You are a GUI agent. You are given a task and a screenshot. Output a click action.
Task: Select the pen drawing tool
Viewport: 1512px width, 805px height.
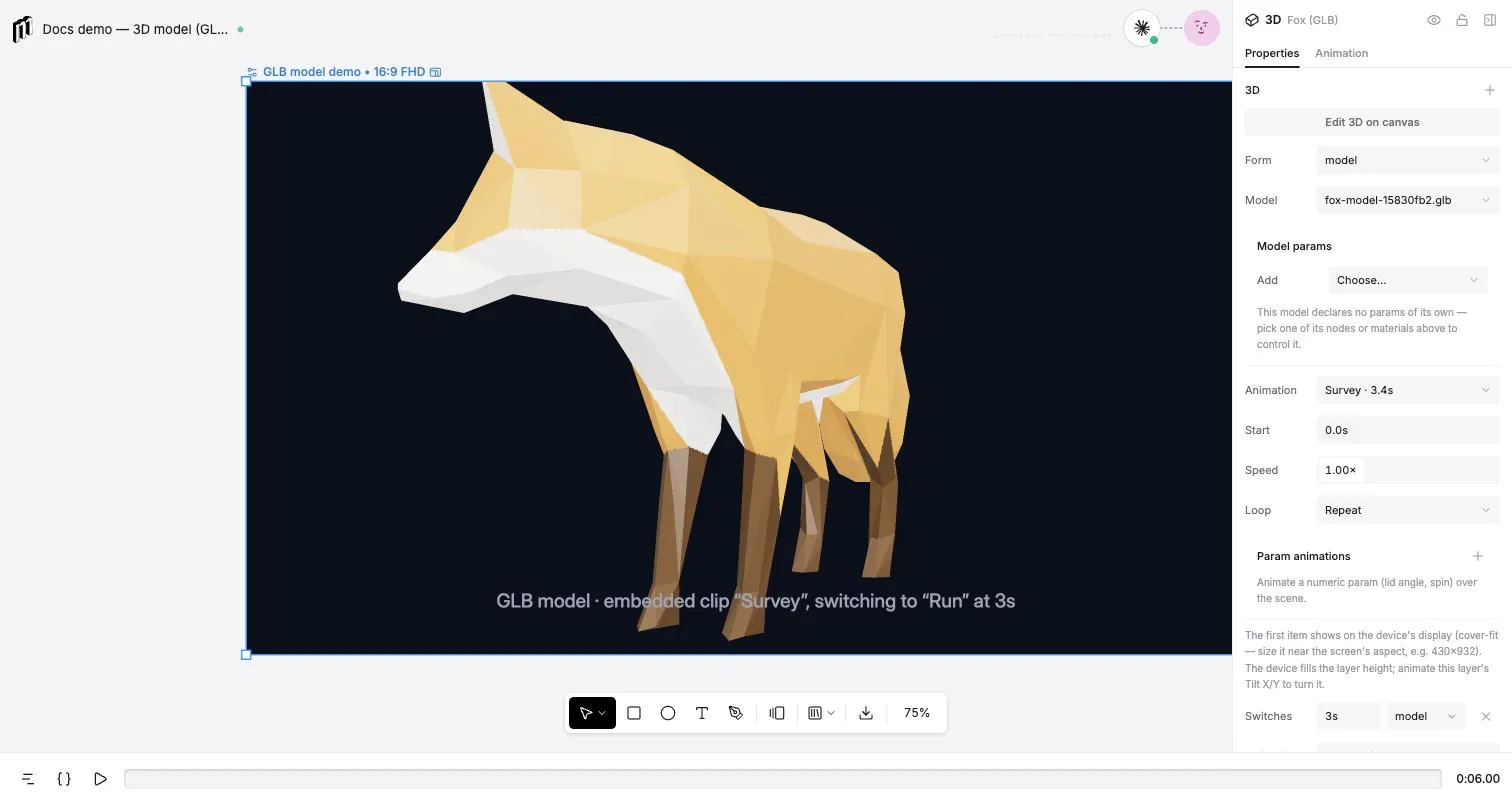click(736, 713)
